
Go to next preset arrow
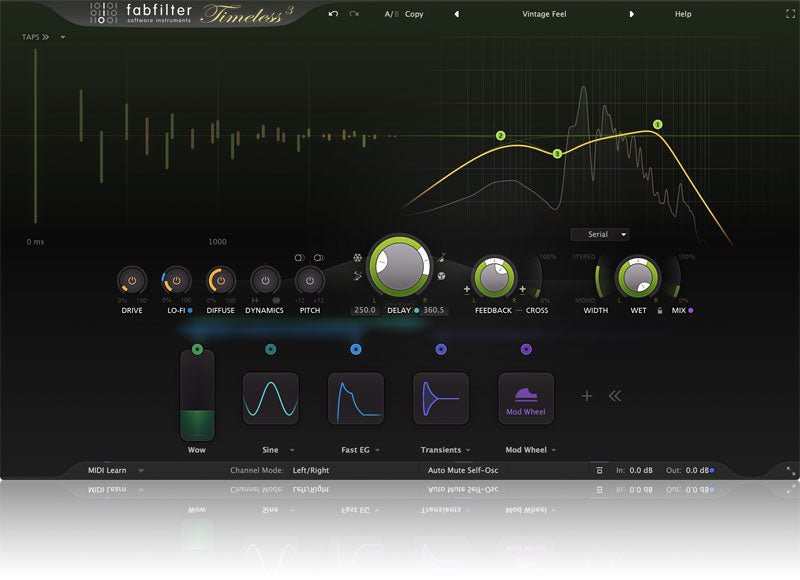click(x=632, y=14)
